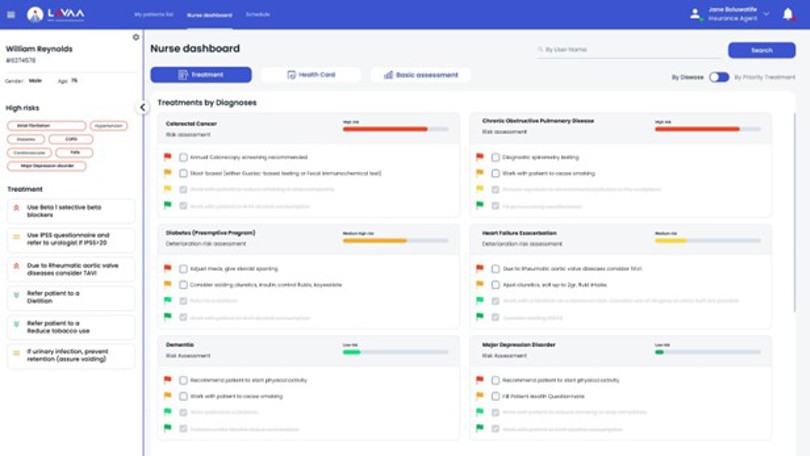Expand the Jane Boluwatife account dropdown
810x456 pixels.
click(x=766, y=14)
